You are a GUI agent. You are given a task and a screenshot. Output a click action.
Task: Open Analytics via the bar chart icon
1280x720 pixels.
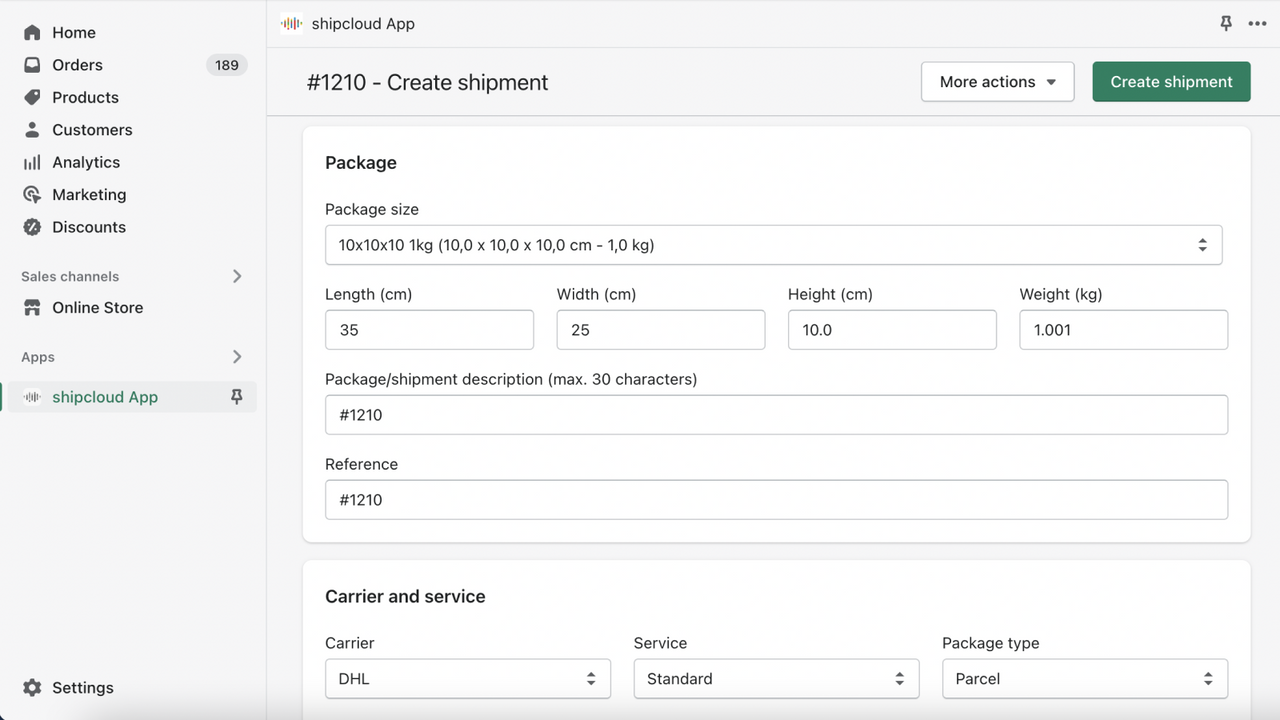(x=32, y=162)
